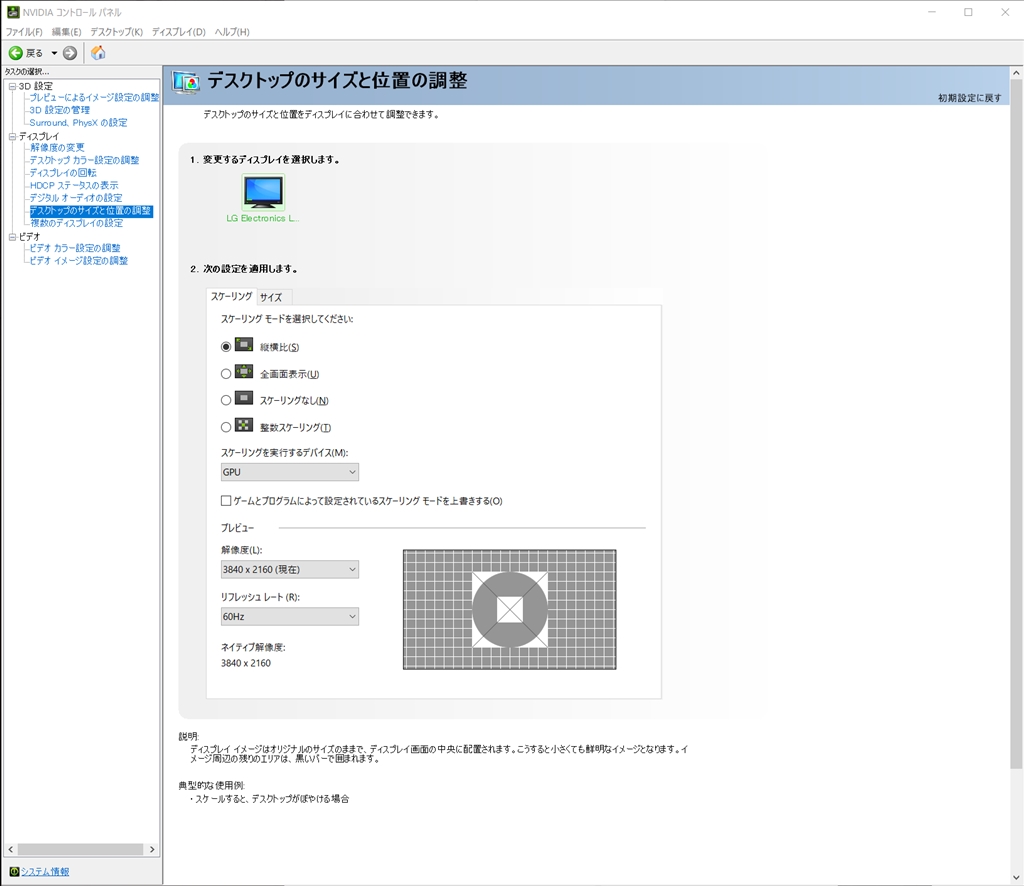The image size is (1024, 886).
Task: Collapse the ビデオ tree node
Action: click(x=12, y=237)
